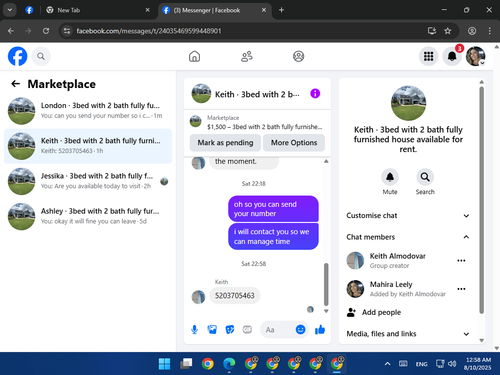
Task: Open the London conversation
Action: click(x=88, y=111)
